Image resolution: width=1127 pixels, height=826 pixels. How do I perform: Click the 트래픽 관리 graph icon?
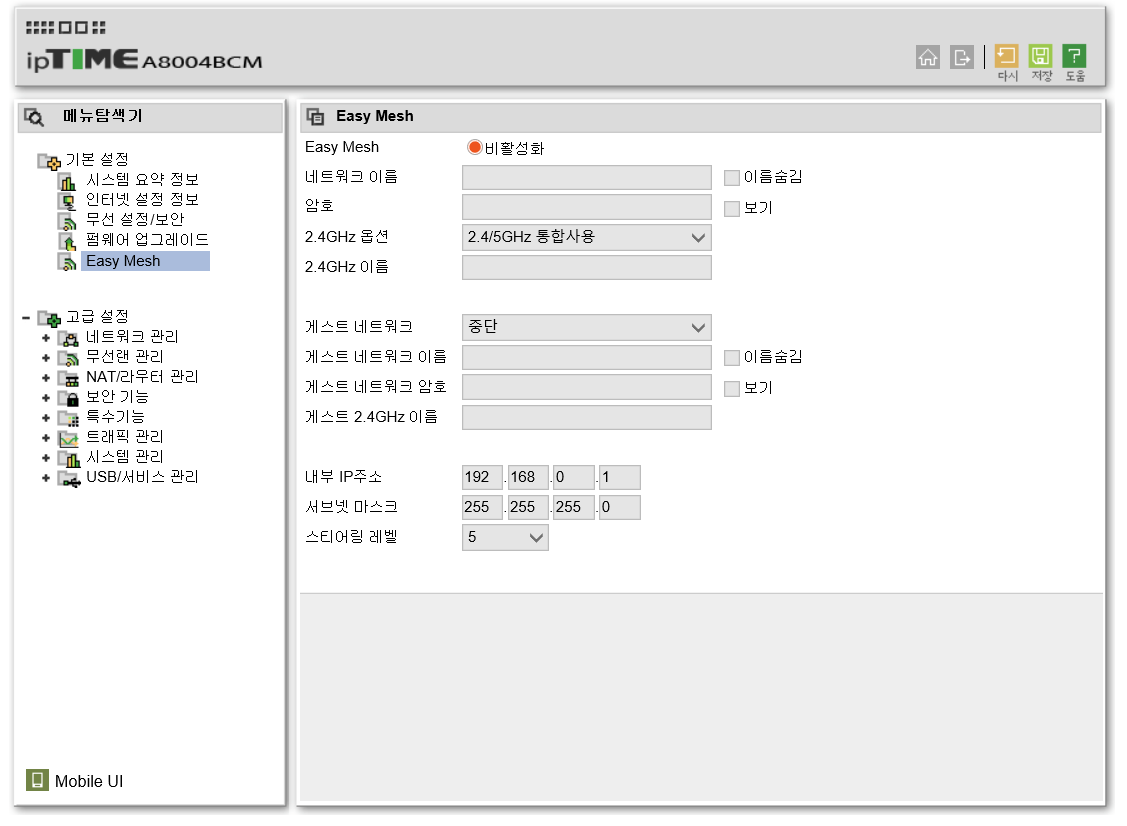click(69, 438)
